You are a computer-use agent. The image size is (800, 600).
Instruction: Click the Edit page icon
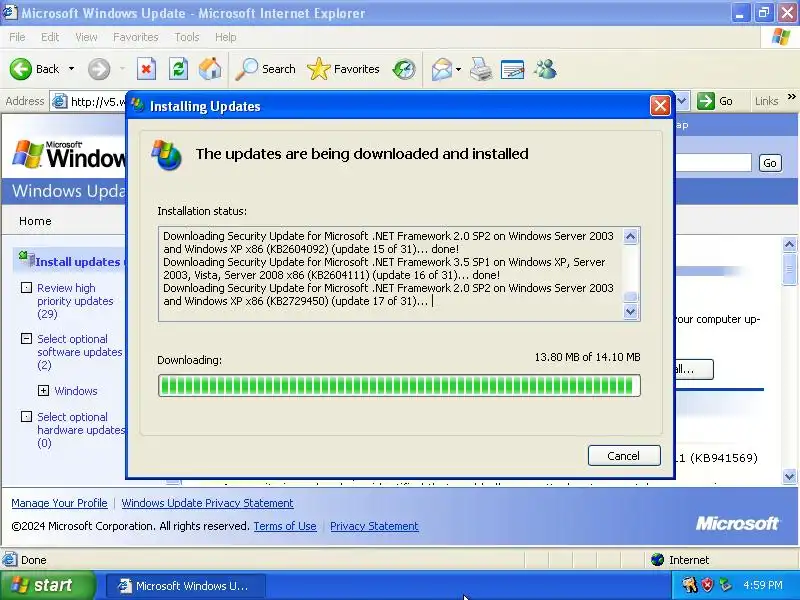click(x=513, y=69)
